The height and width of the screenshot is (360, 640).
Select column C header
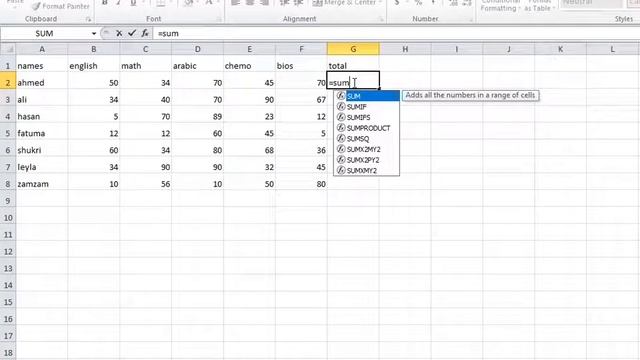coord(145,49)
